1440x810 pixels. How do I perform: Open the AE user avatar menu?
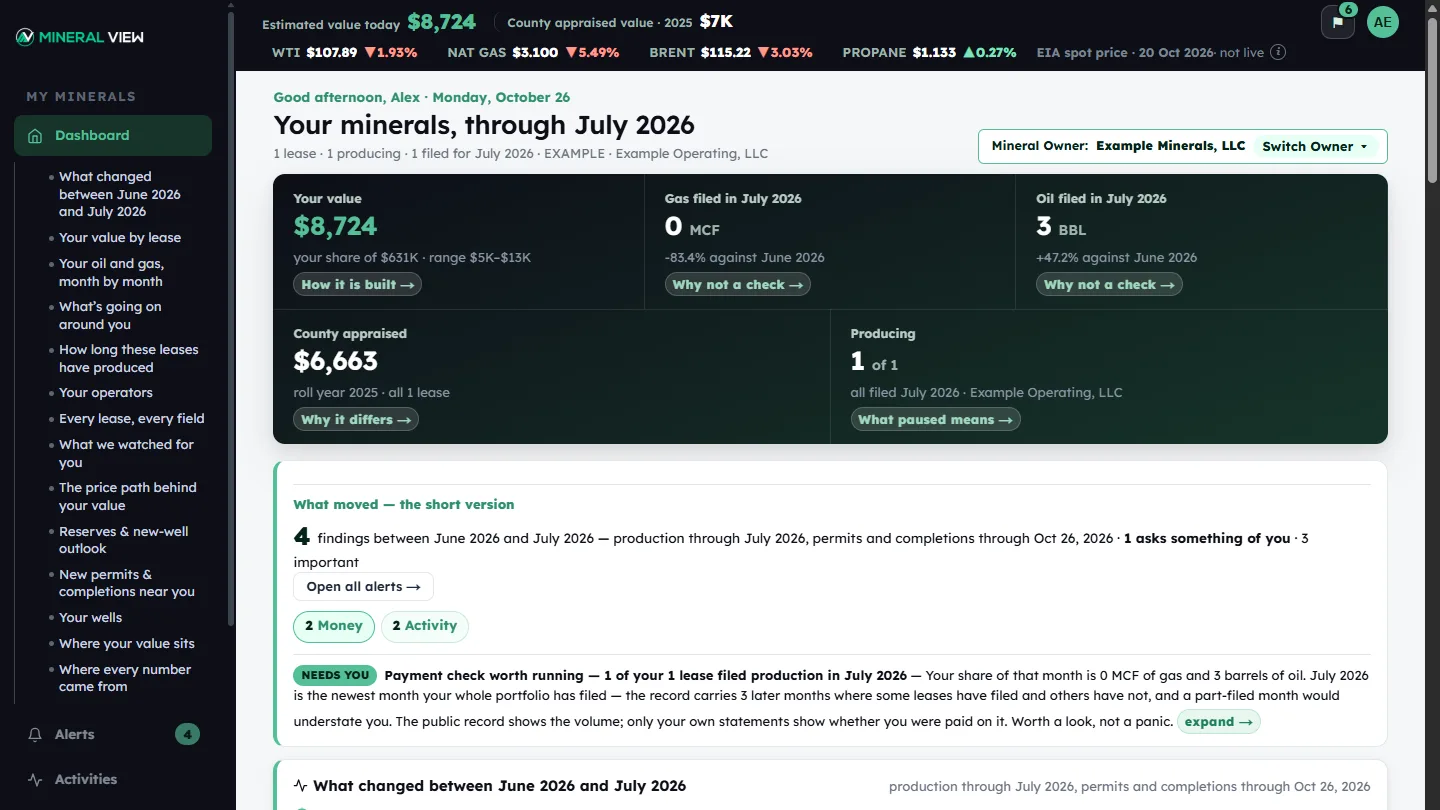coord(1383,22)
